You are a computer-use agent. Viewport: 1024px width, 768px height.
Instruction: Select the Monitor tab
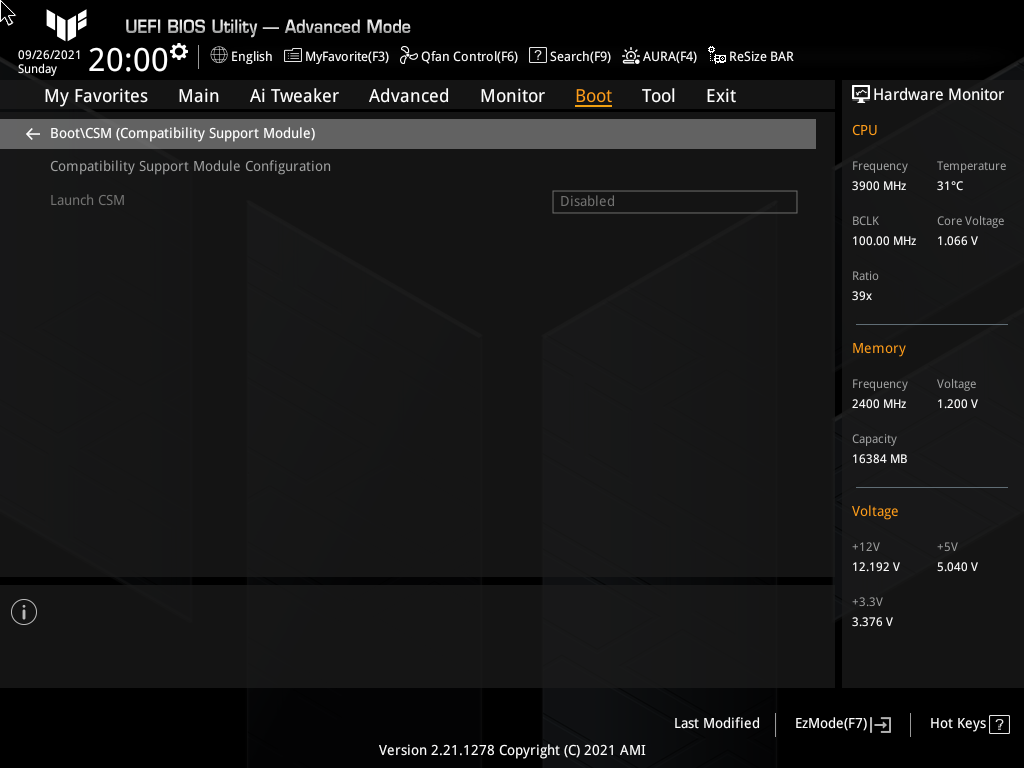pos(512,95)
